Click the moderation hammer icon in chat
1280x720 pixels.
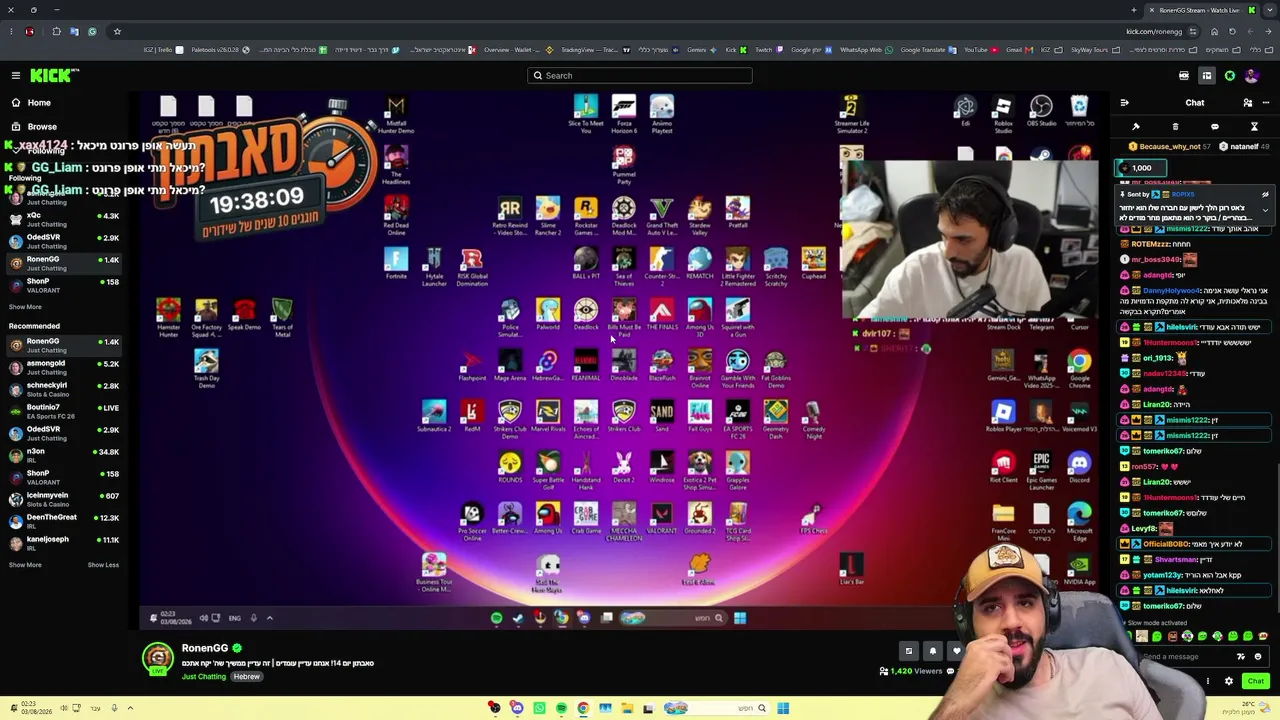1136,127
